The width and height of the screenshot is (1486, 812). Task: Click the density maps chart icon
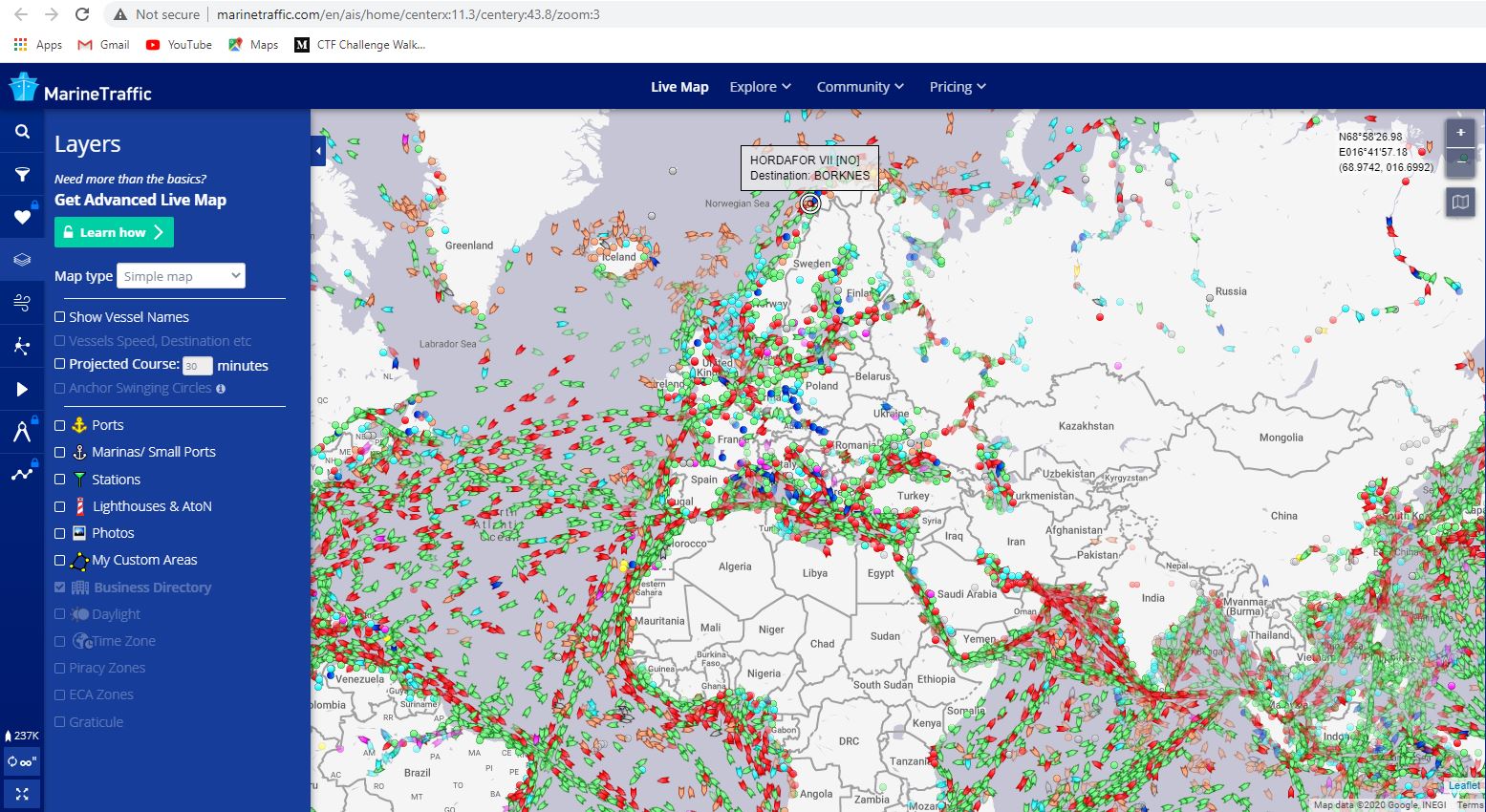[22, 472]
